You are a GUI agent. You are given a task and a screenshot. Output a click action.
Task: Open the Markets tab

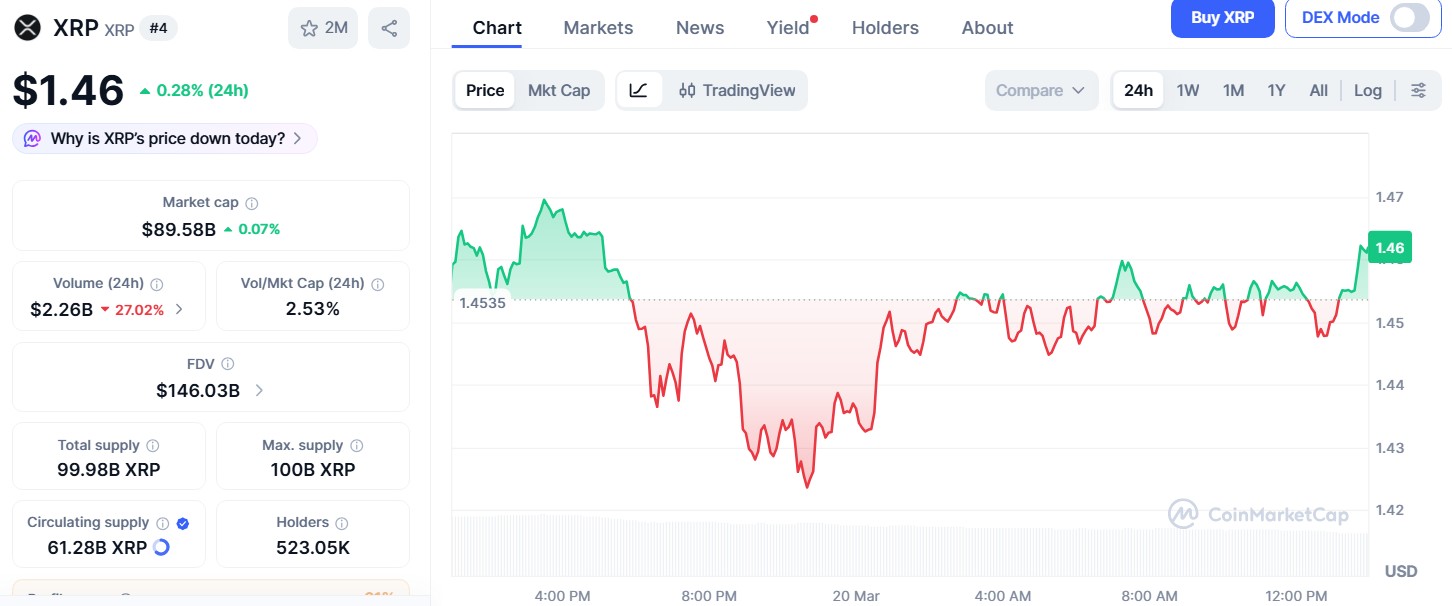coord(598,28)
